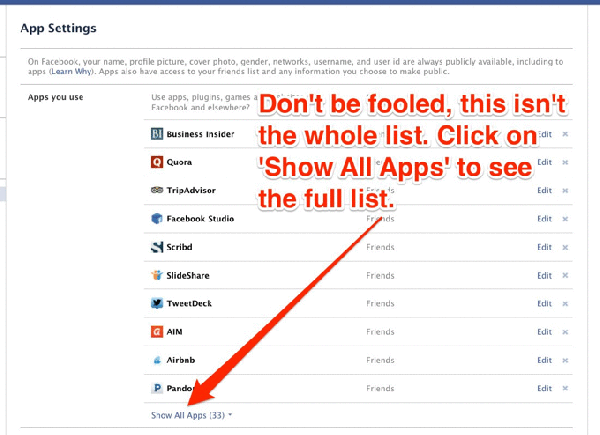
Task: Edit SlideShare app settings
Action: coord(545,275)
